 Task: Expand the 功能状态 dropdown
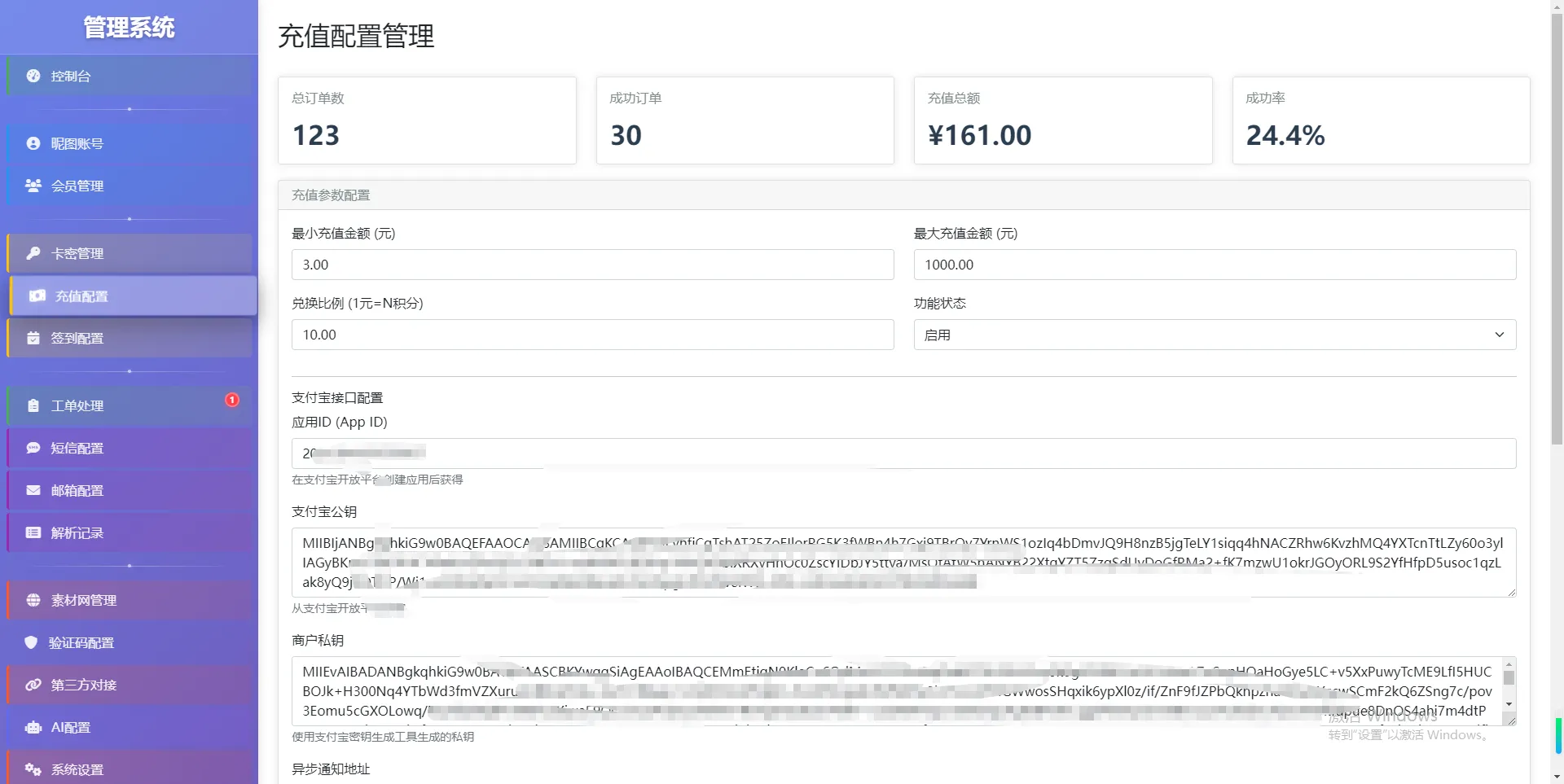pos(1214,335)
